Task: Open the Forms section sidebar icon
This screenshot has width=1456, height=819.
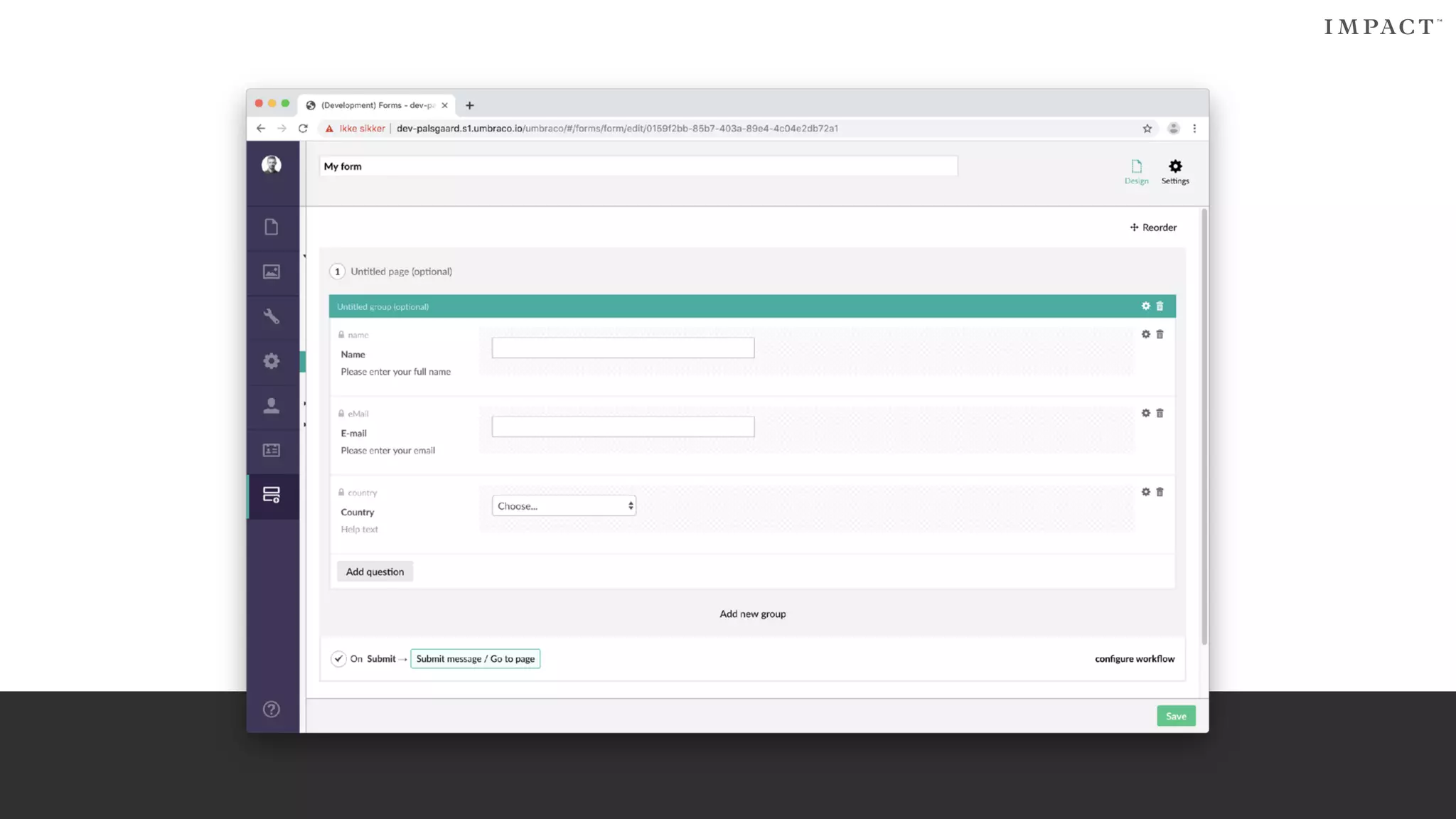Action: [271, 495]
